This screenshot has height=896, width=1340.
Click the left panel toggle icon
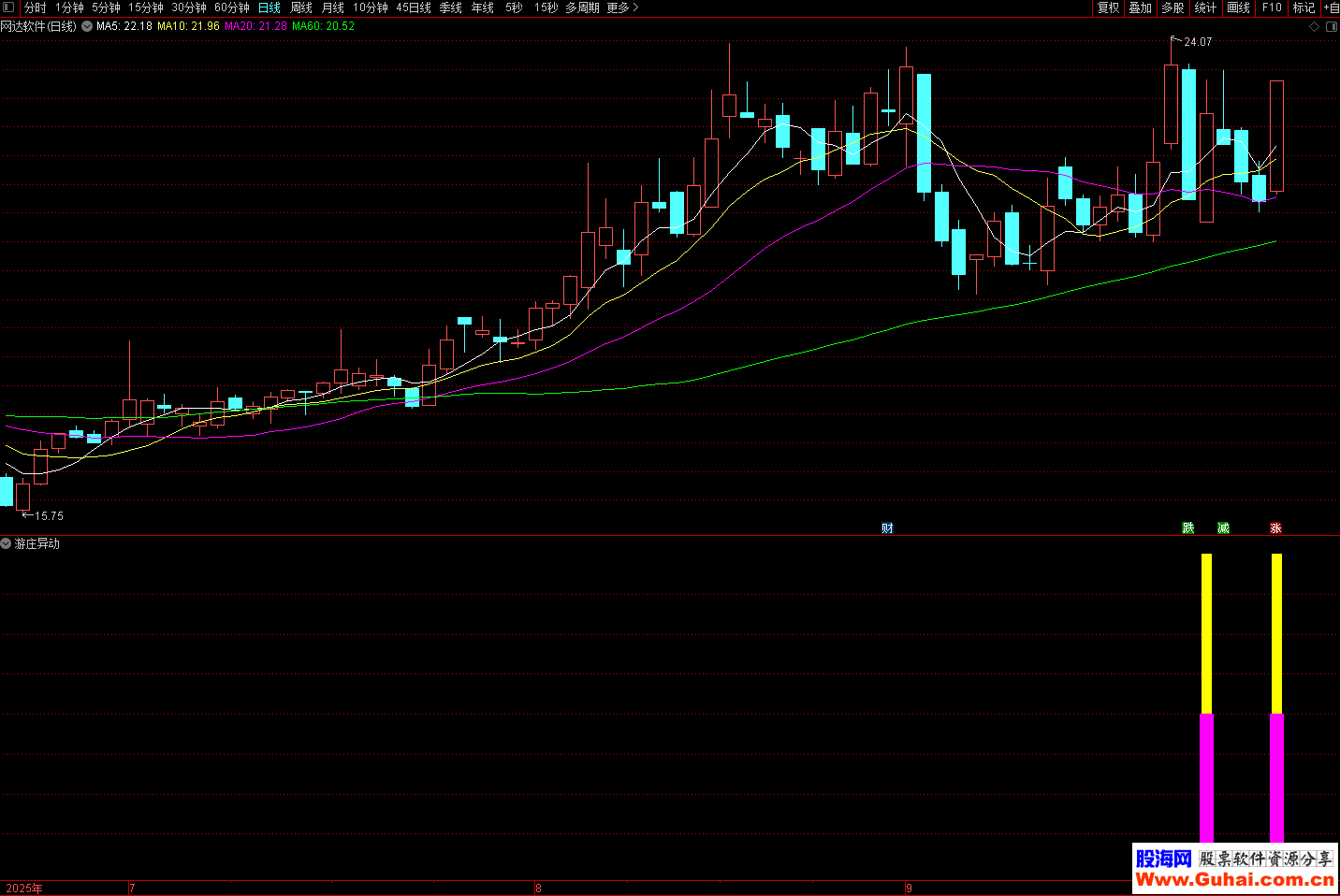click(8, 7)
